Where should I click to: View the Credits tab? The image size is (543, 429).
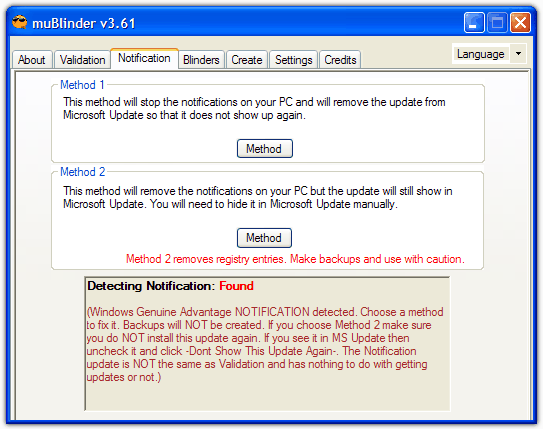(x=340, y=60)
